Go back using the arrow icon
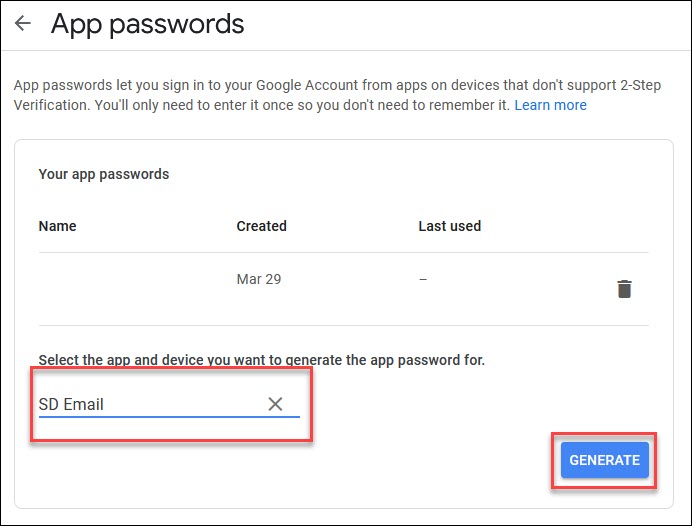Screen dimensions: 692x526 tap(23, 23)
